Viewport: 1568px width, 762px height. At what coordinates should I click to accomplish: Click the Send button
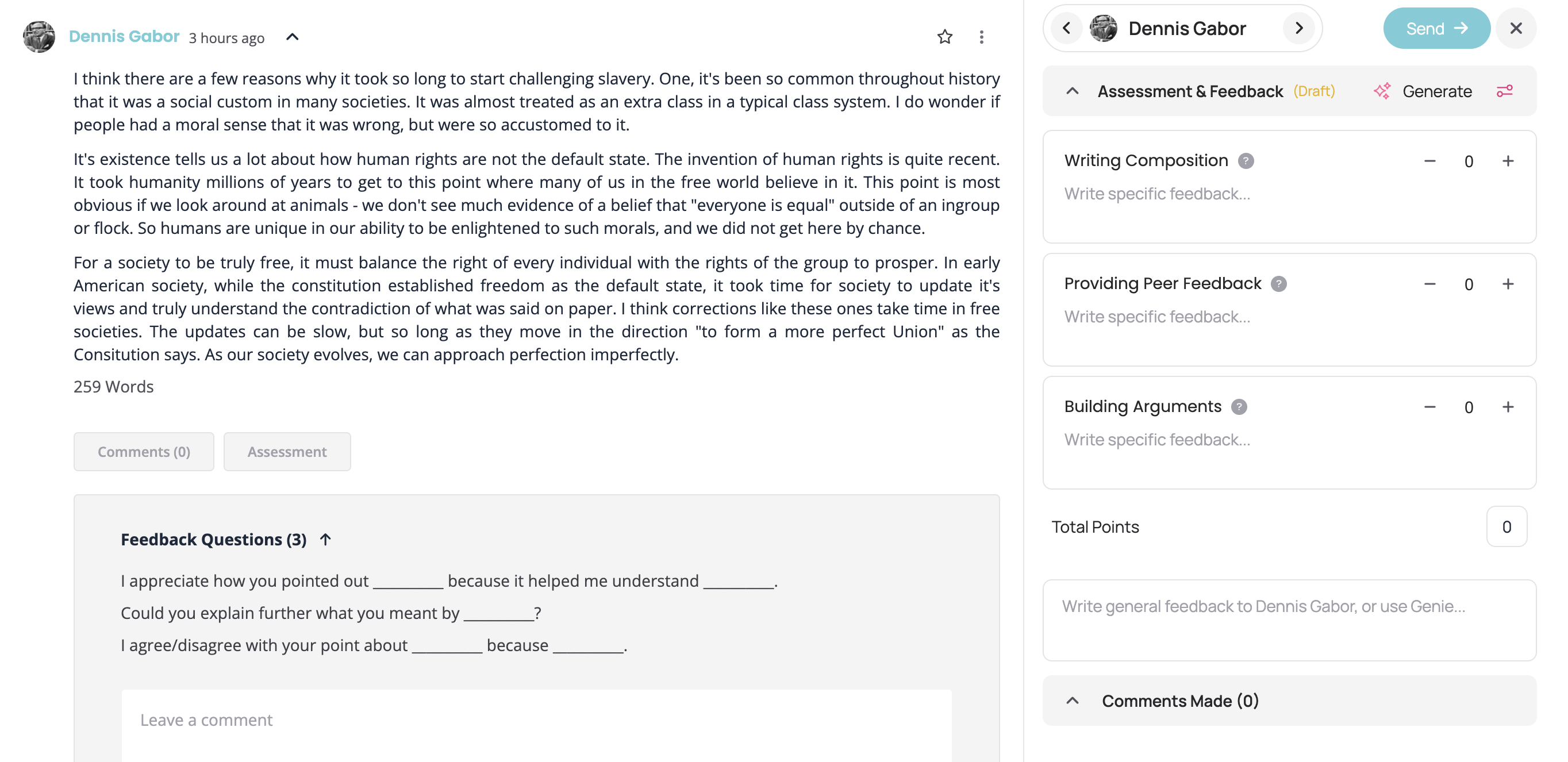[x=1436, y=28]
